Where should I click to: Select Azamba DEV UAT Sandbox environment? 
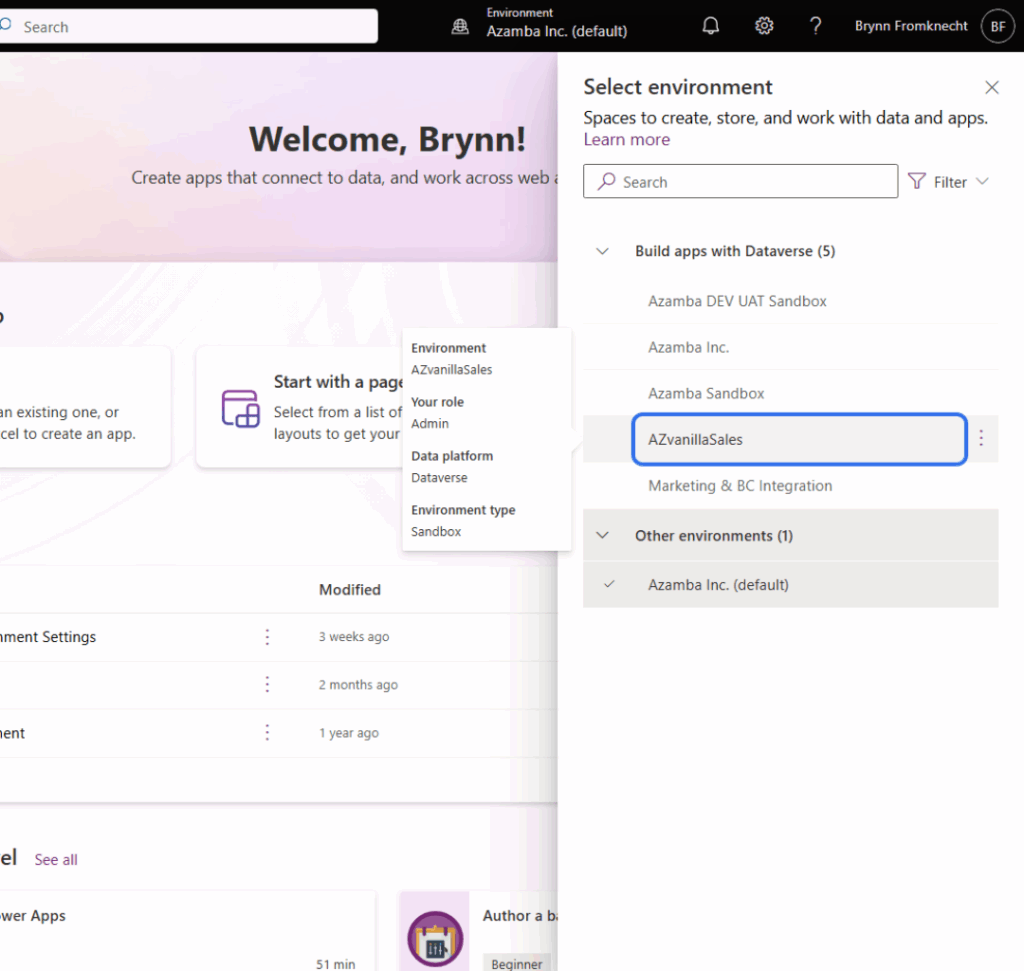tap(737, 301)
